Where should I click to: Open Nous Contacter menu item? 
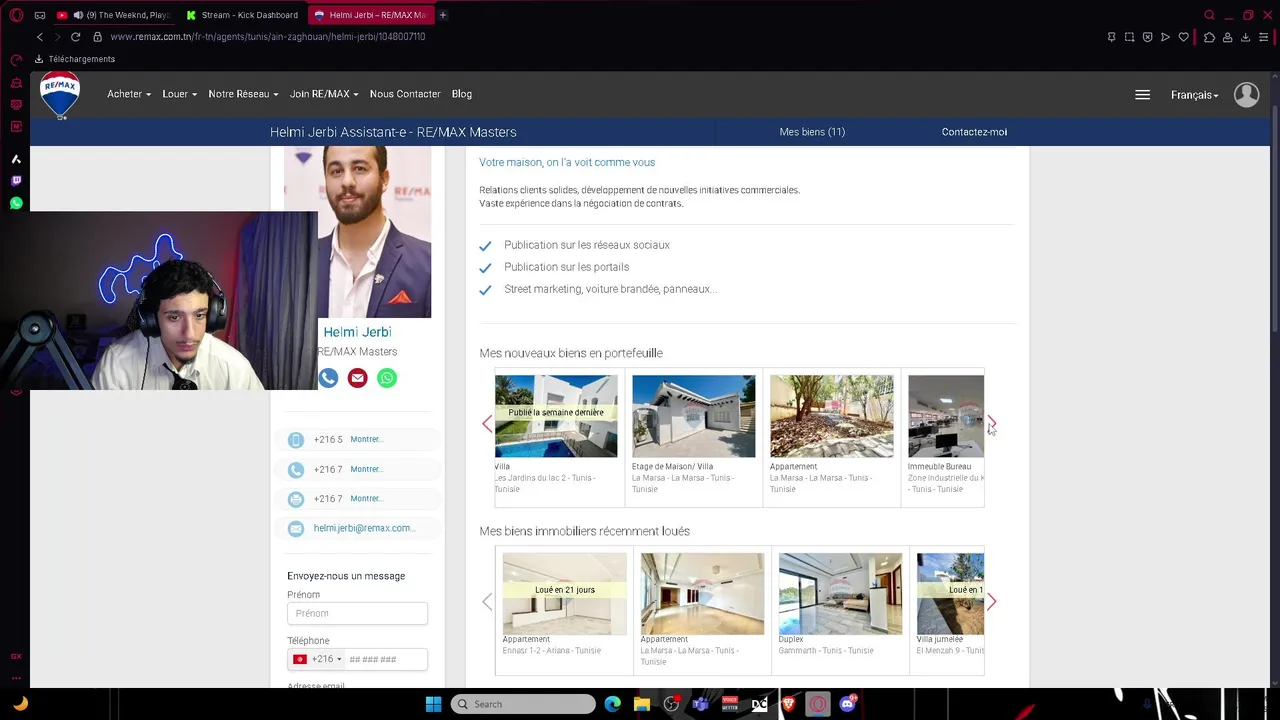405,94
